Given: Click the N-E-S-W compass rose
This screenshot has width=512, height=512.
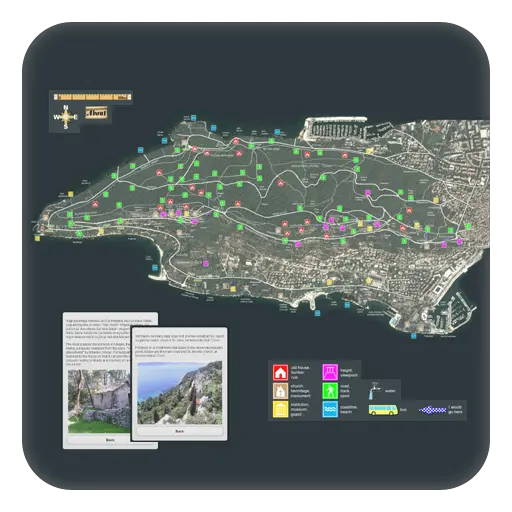Looking at the screenshot, I should pyautogui.click(x=66, y=117).
